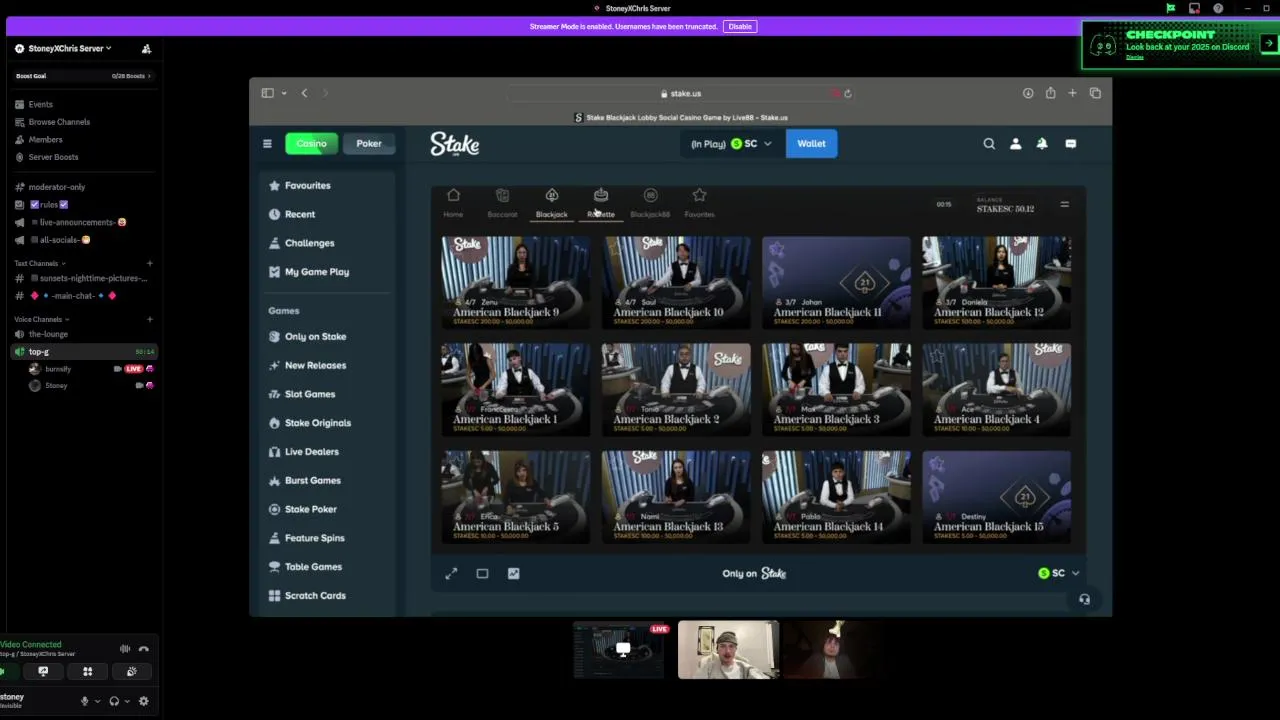Open the American Blackjack 9 table
The width and height of the screenshot is (1280, 720).
coord(515,282)
